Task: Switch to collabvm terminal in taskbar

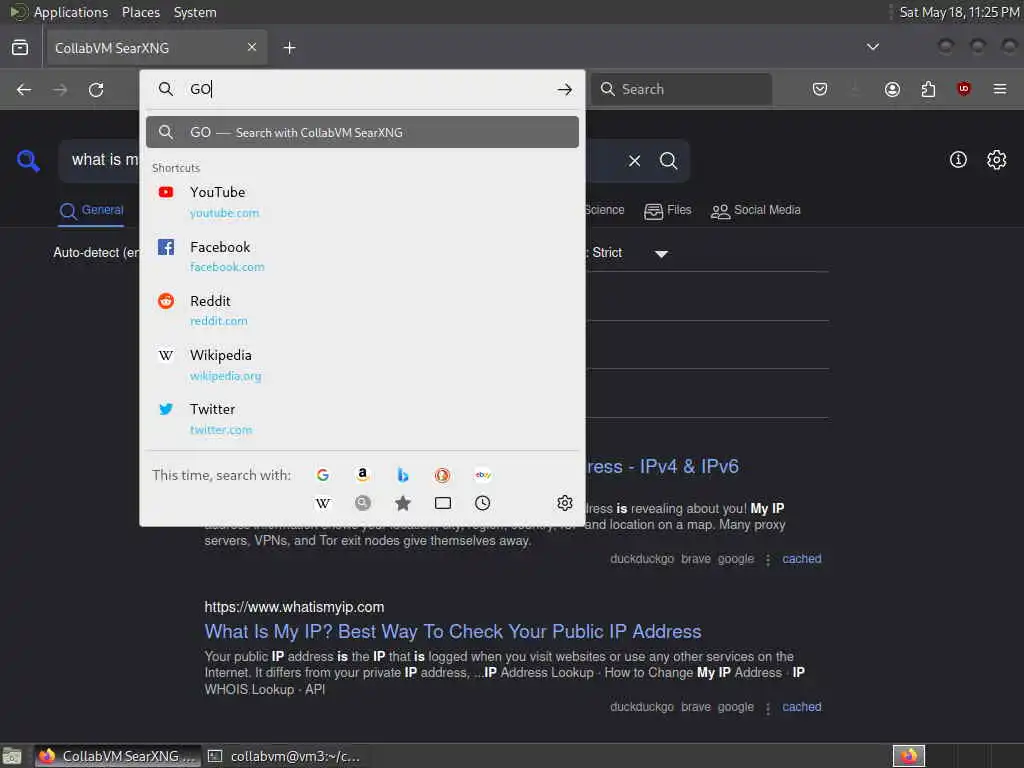Action: pyautogui.click(x=284, y=756)
